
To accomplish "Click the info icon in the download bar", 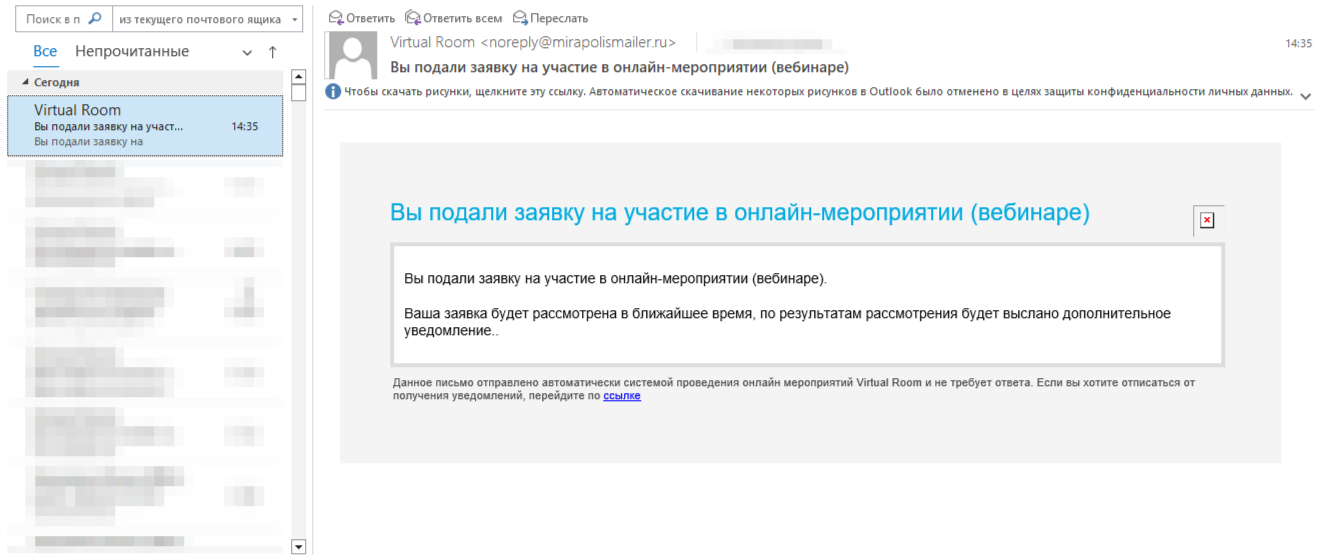I will 333,92.
